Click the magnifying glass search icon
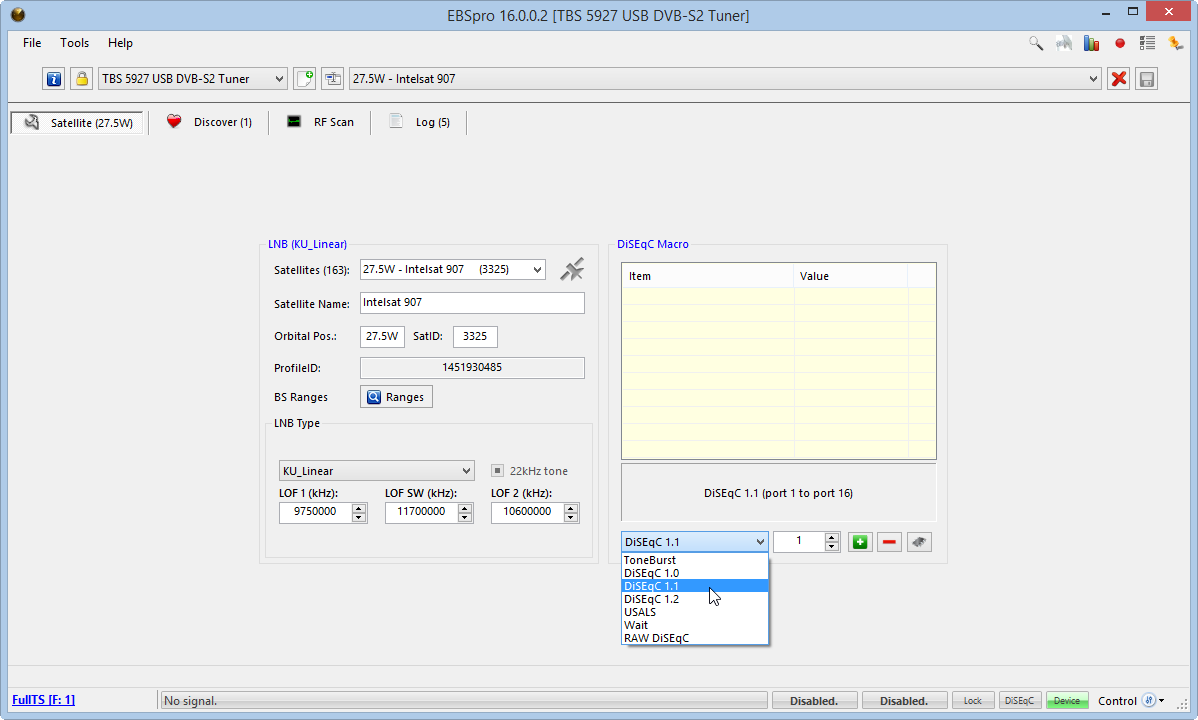The image size is (1198, 720). coord(1036,43)
